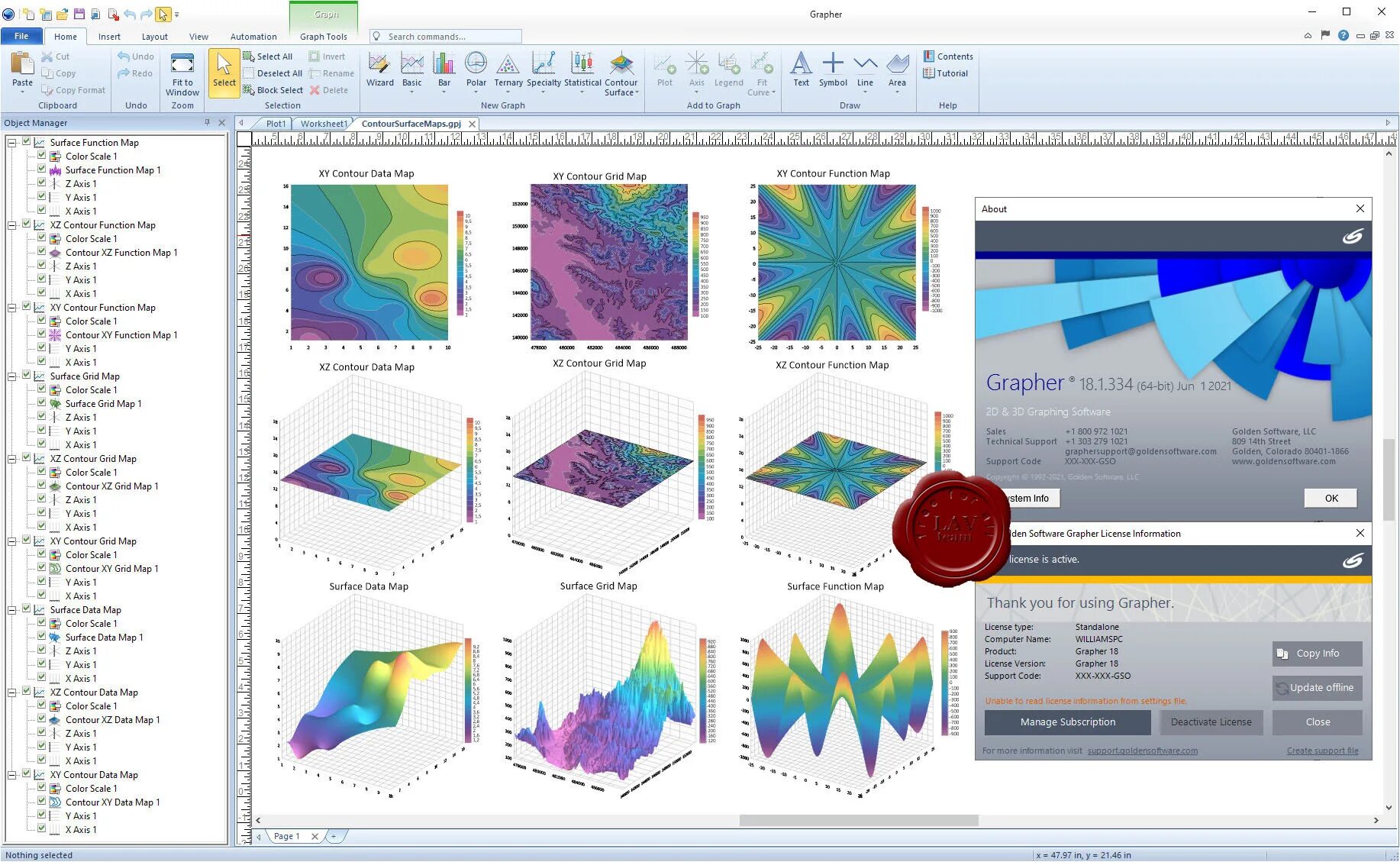Toggle visibility of Surface Function Map
The image size is (1400, 862).
(x=27, y=142)
